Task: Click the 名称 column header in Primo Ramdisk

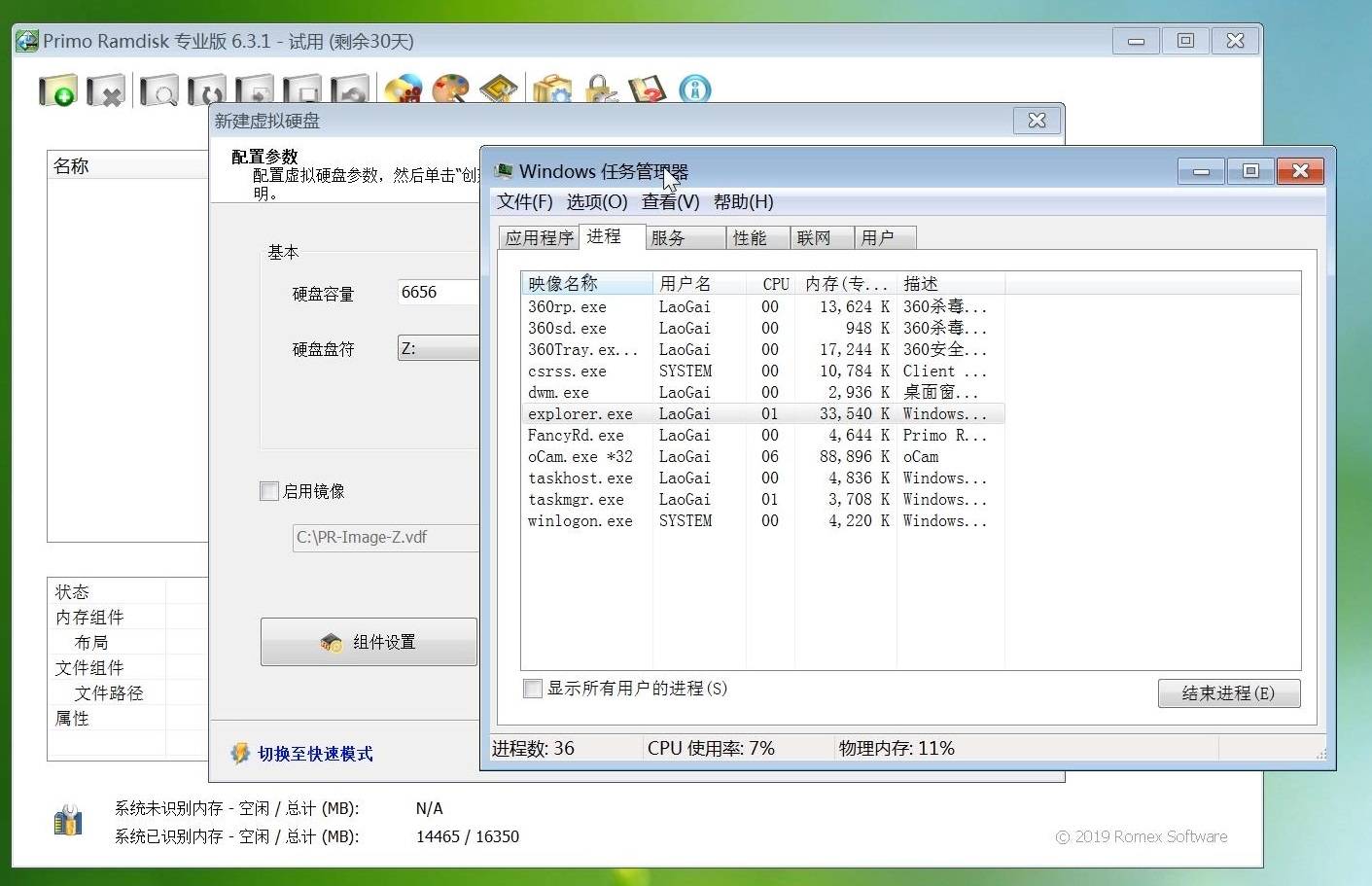Action: click(x=127, y=165)
